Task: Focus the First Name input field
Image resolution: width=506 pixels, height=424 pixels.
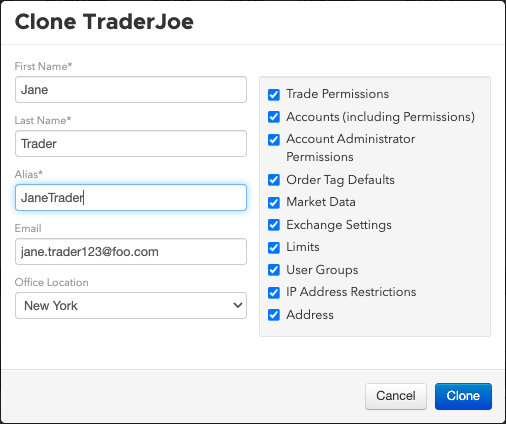Action: pyautogui.click(x=131, y=90)
